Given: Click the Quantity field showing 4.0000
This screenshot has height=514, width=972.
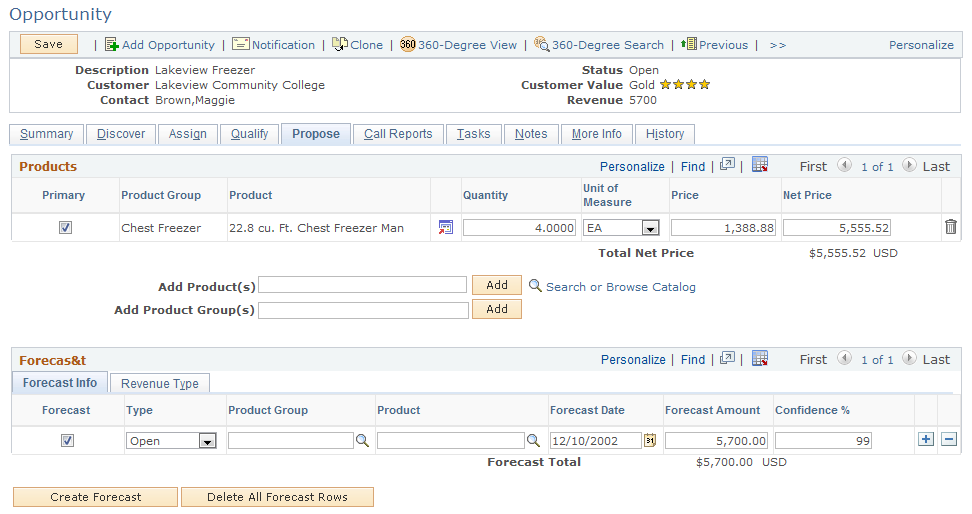Looking at the screenshot, I should tap(519, 228).
